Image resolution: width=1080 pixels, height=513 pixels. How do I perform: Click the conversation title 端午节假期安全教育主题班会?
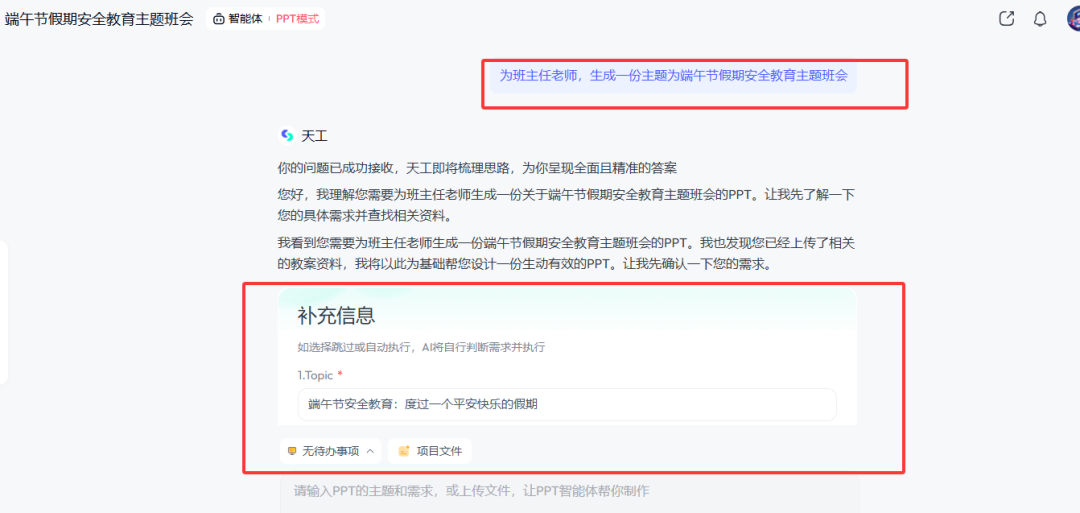pos(99,19)
